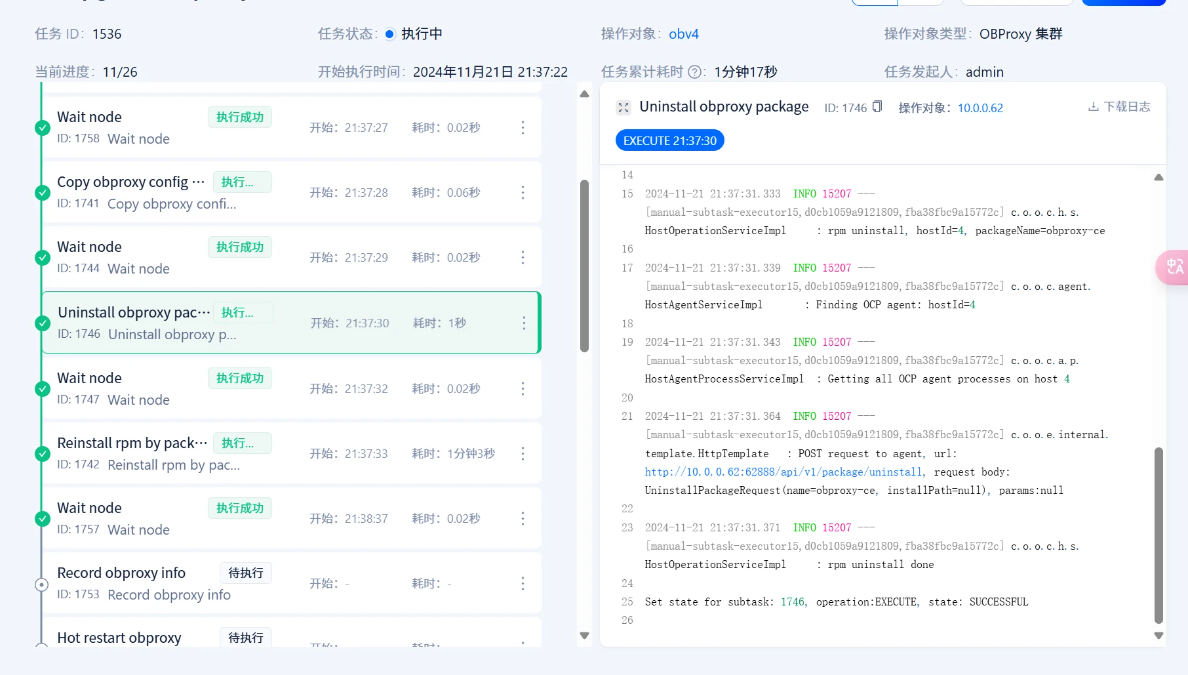Open host 10.0.0.62 link

980,108
